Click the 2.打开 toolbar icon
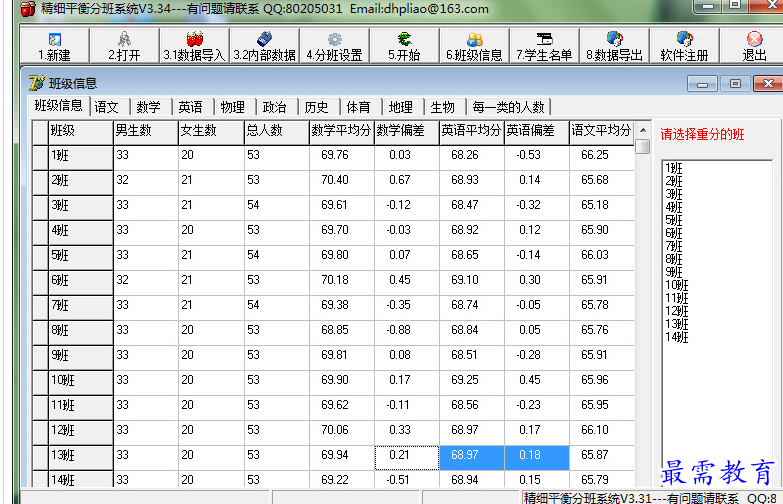Viewport: 783px width, 504px height. [124, 45]
